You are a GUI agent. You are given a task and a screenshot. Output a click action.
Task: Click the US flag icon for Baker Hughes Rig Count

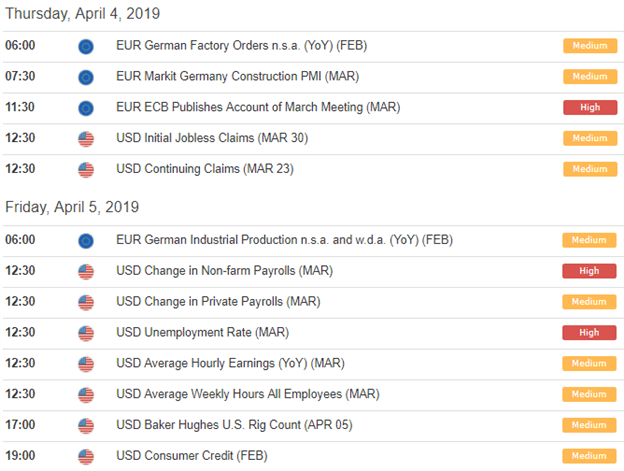pyautogui.click(x=86, y=426)
